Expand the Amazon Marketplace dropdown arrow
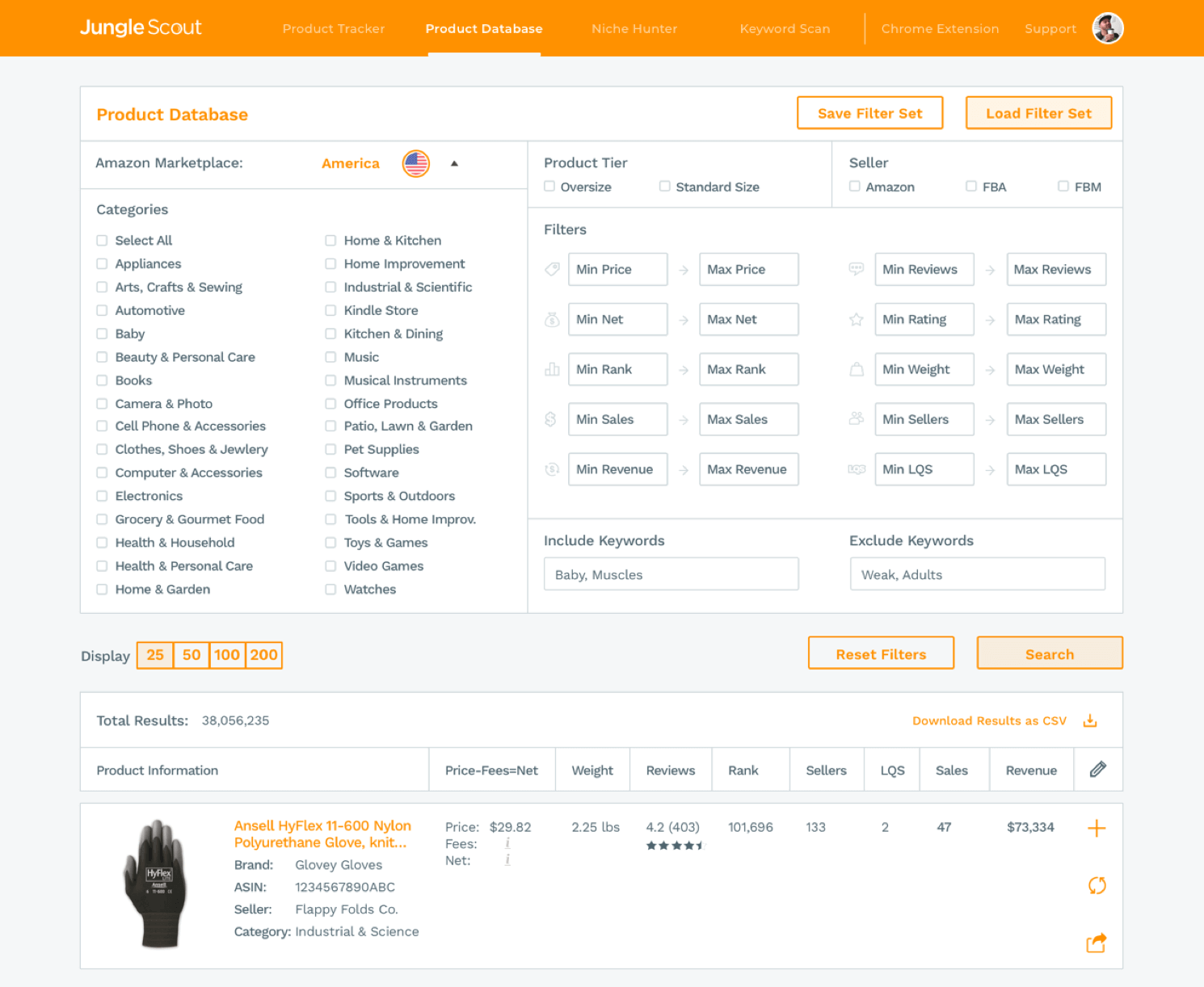The width and height of the screenshot is (1204, 987). tap(454, 163)
